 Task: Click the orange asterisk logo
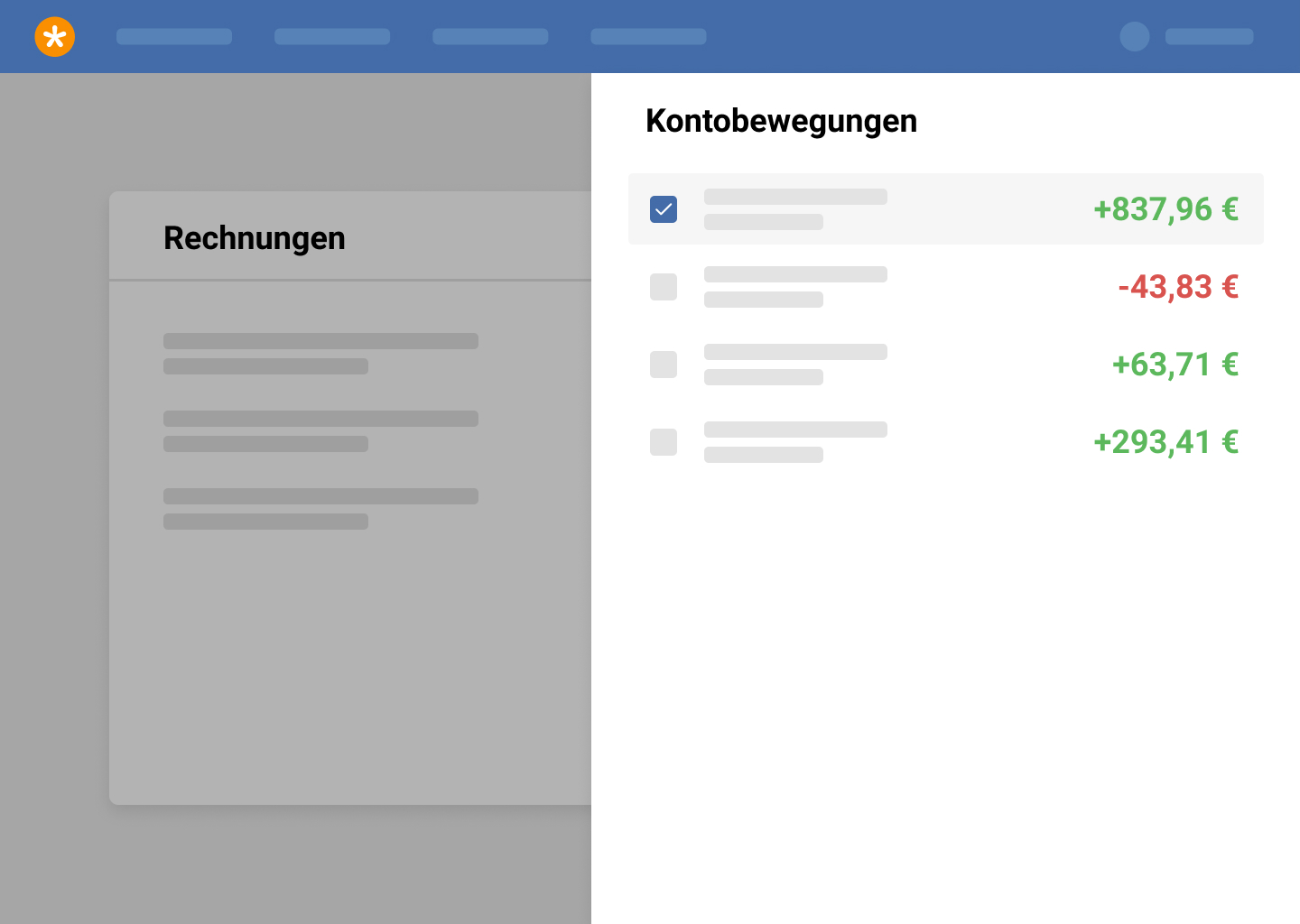pos(55,37)
